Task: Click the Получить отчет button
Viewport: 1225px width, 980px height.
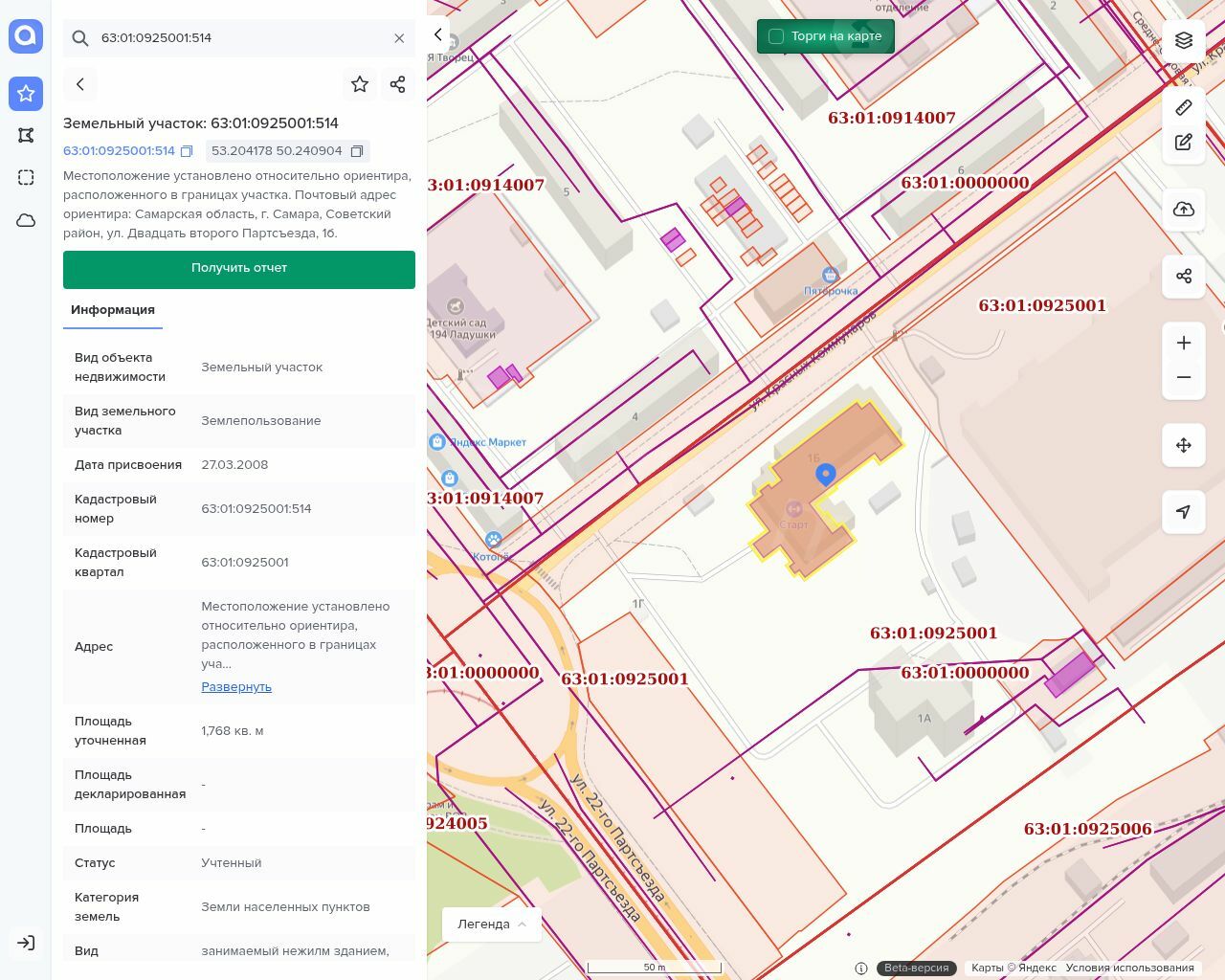Action: pos(239,269)
